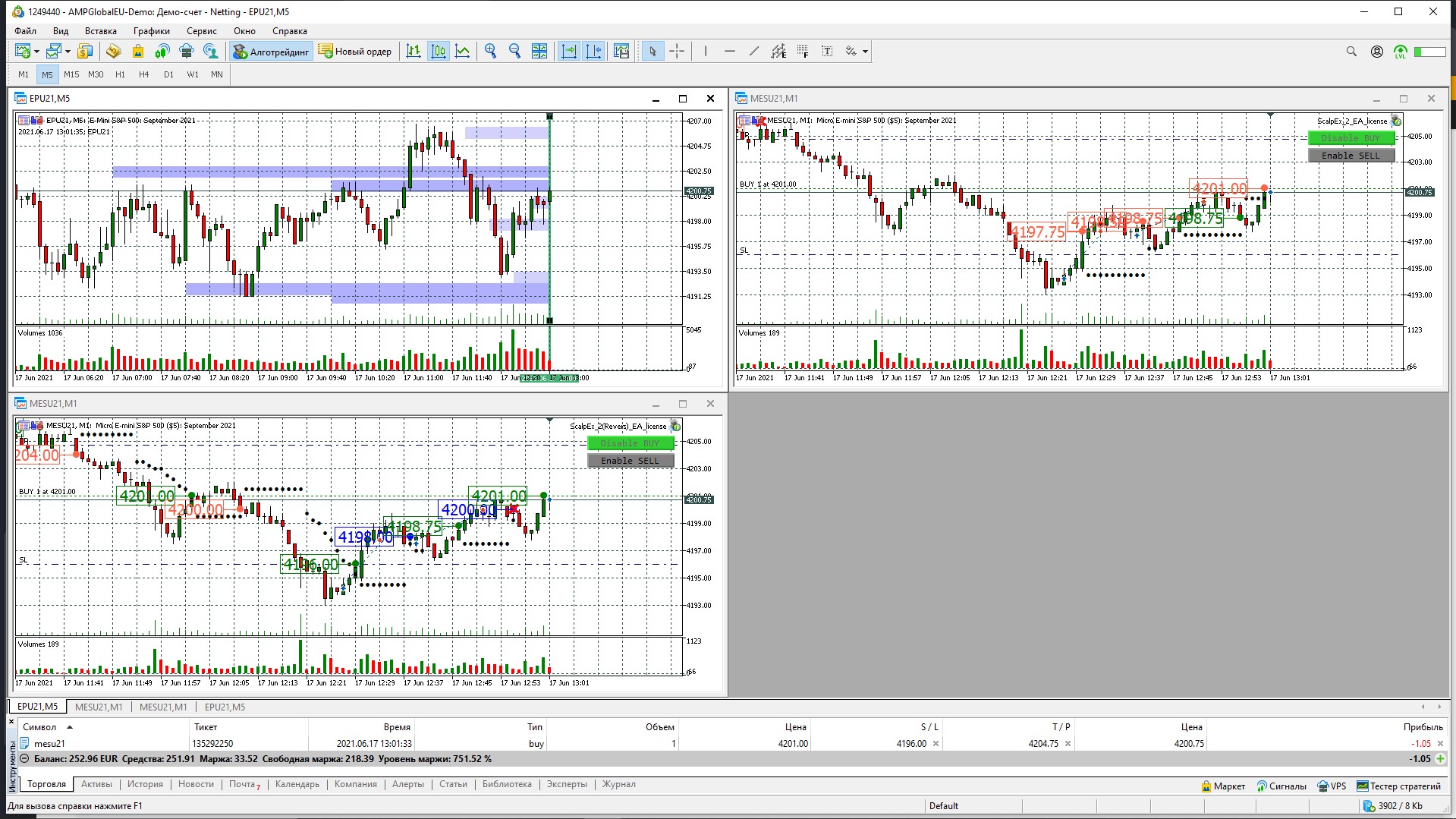The image size is (1456, 819).
Task: Expand the new chart dropdown arrow
Action: click(x=36, y=52)
